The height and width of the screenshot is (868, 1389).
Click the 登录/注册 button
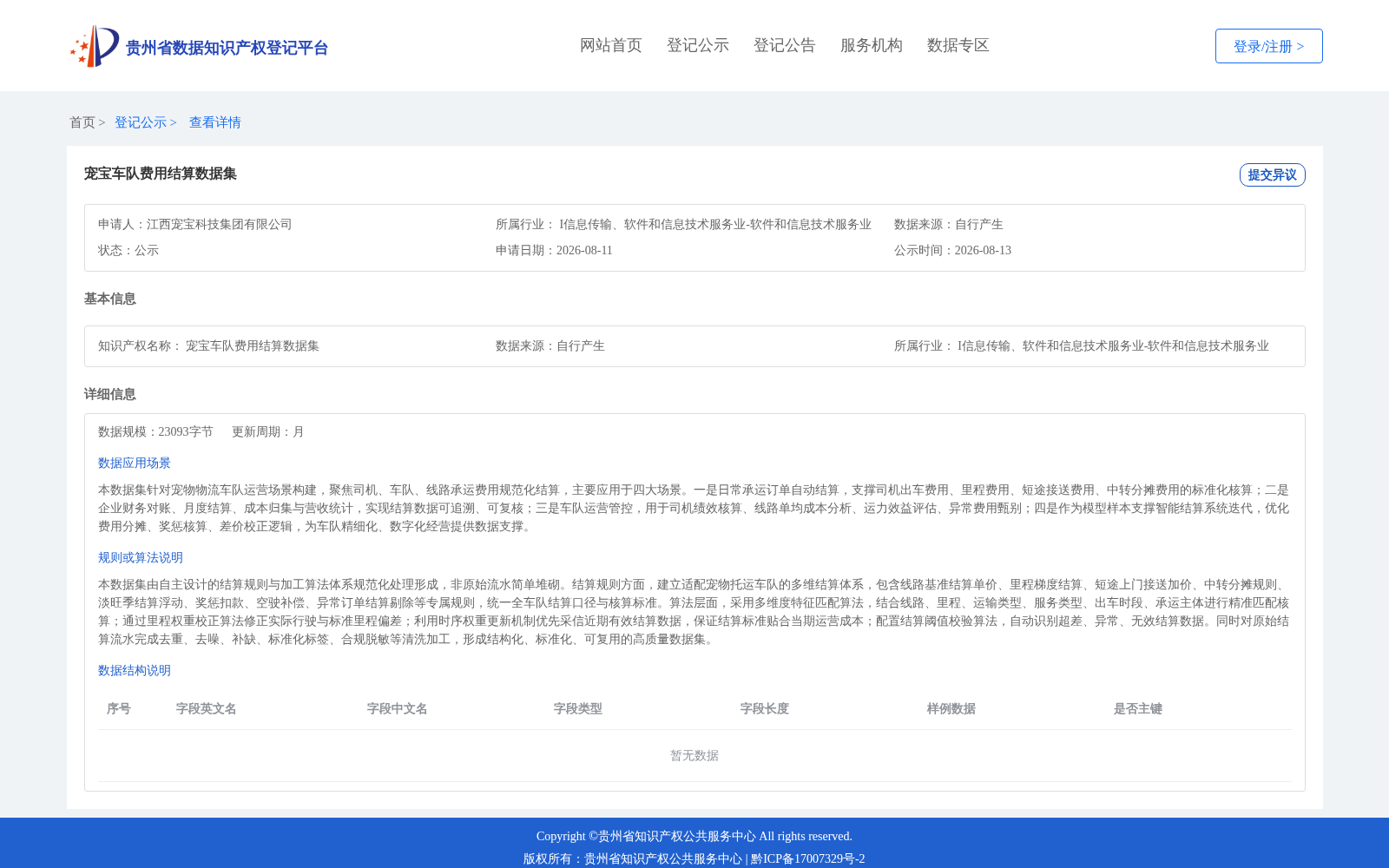pyautogui.click(x=1269, y=46)
